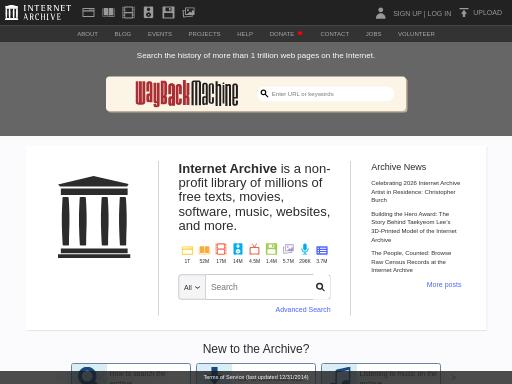Screen dimensions: 512x384
Task: Focus the main archive Search field
Action: pyautogui.click(x=260, y=287)
